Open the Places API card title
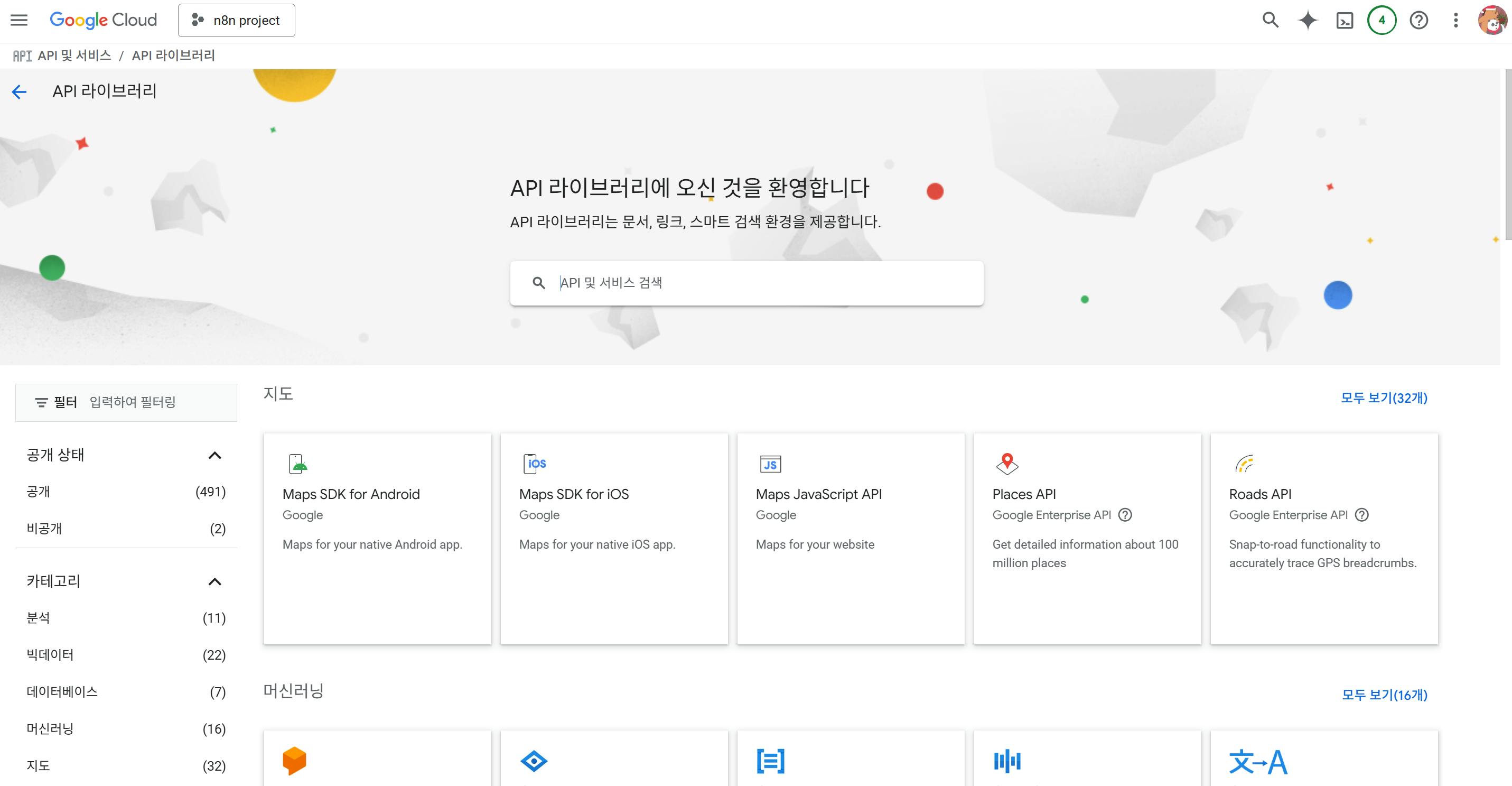Viewport: 1512px width, 786px height. click(1024, 494)
